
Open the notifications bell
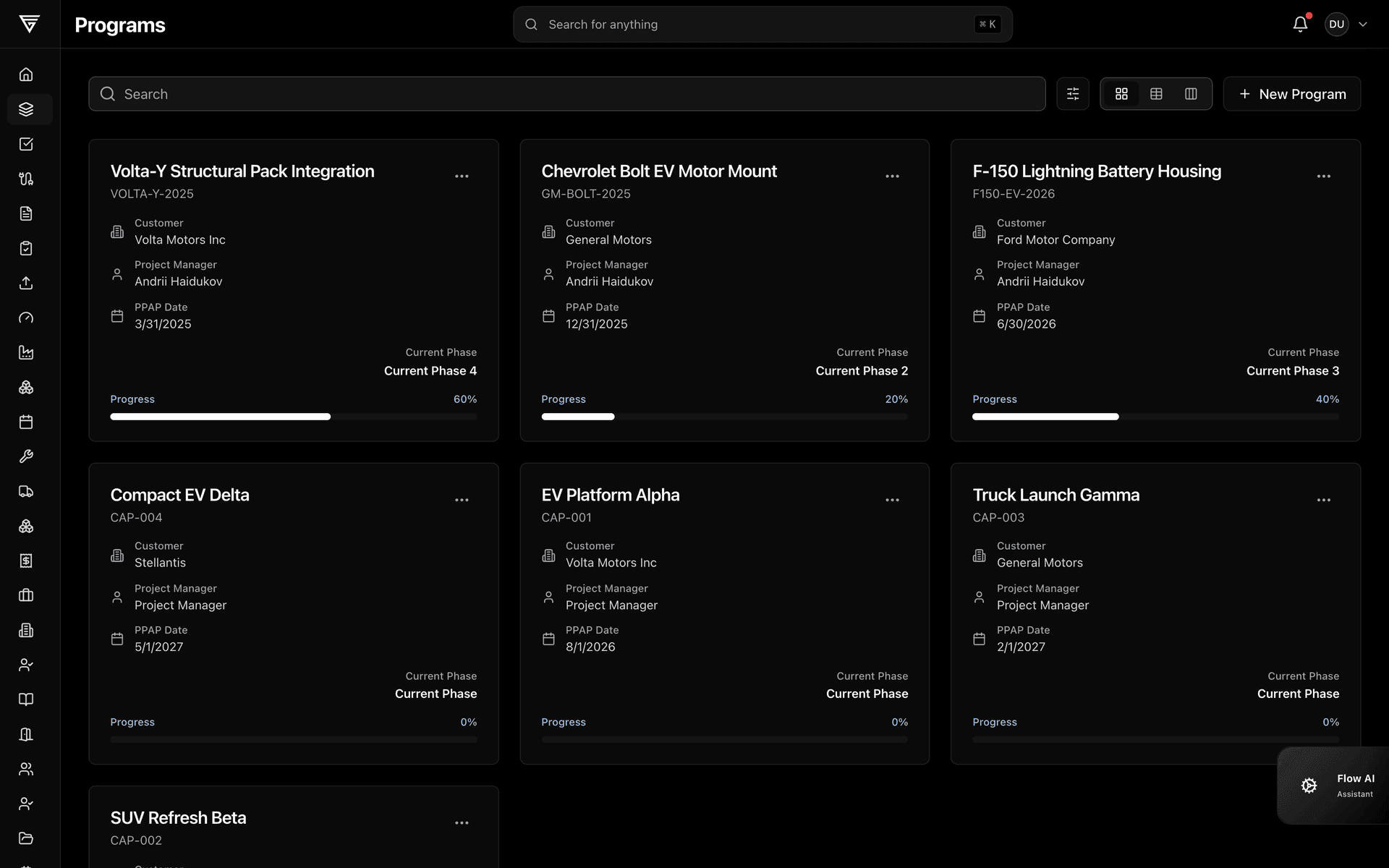coord(1300,24)
